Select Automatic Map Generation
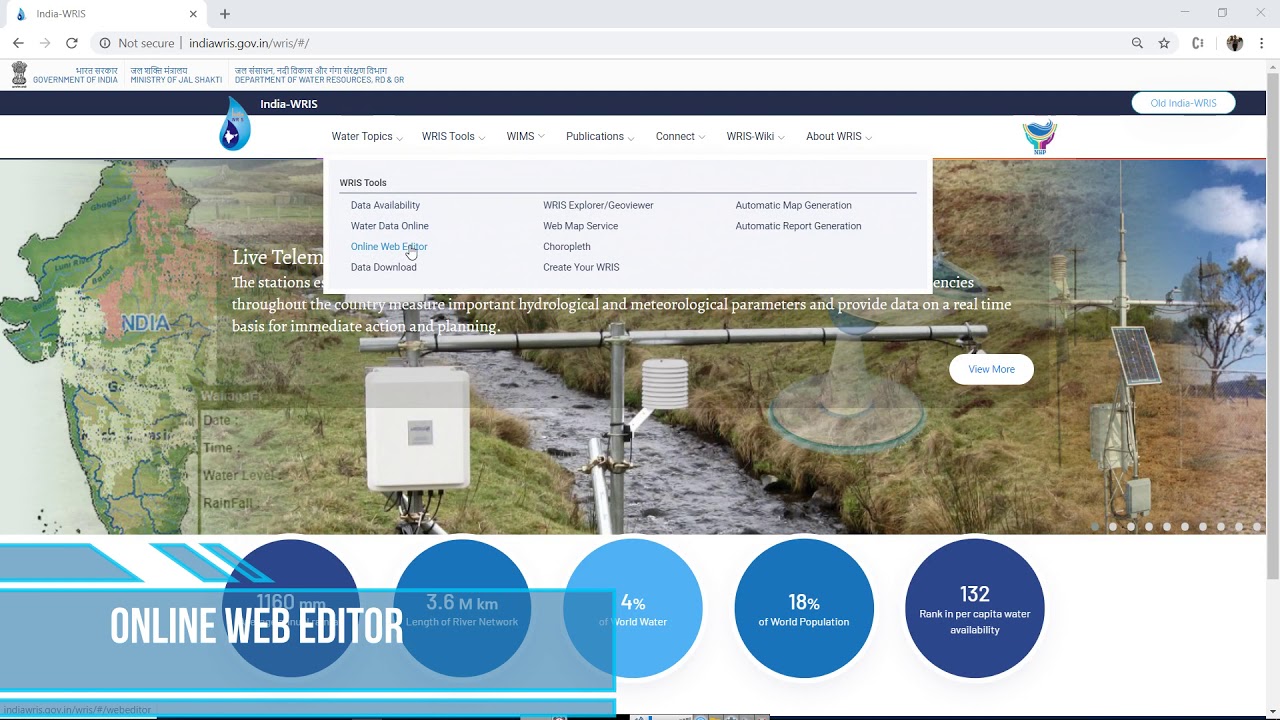 pos(793,206)
